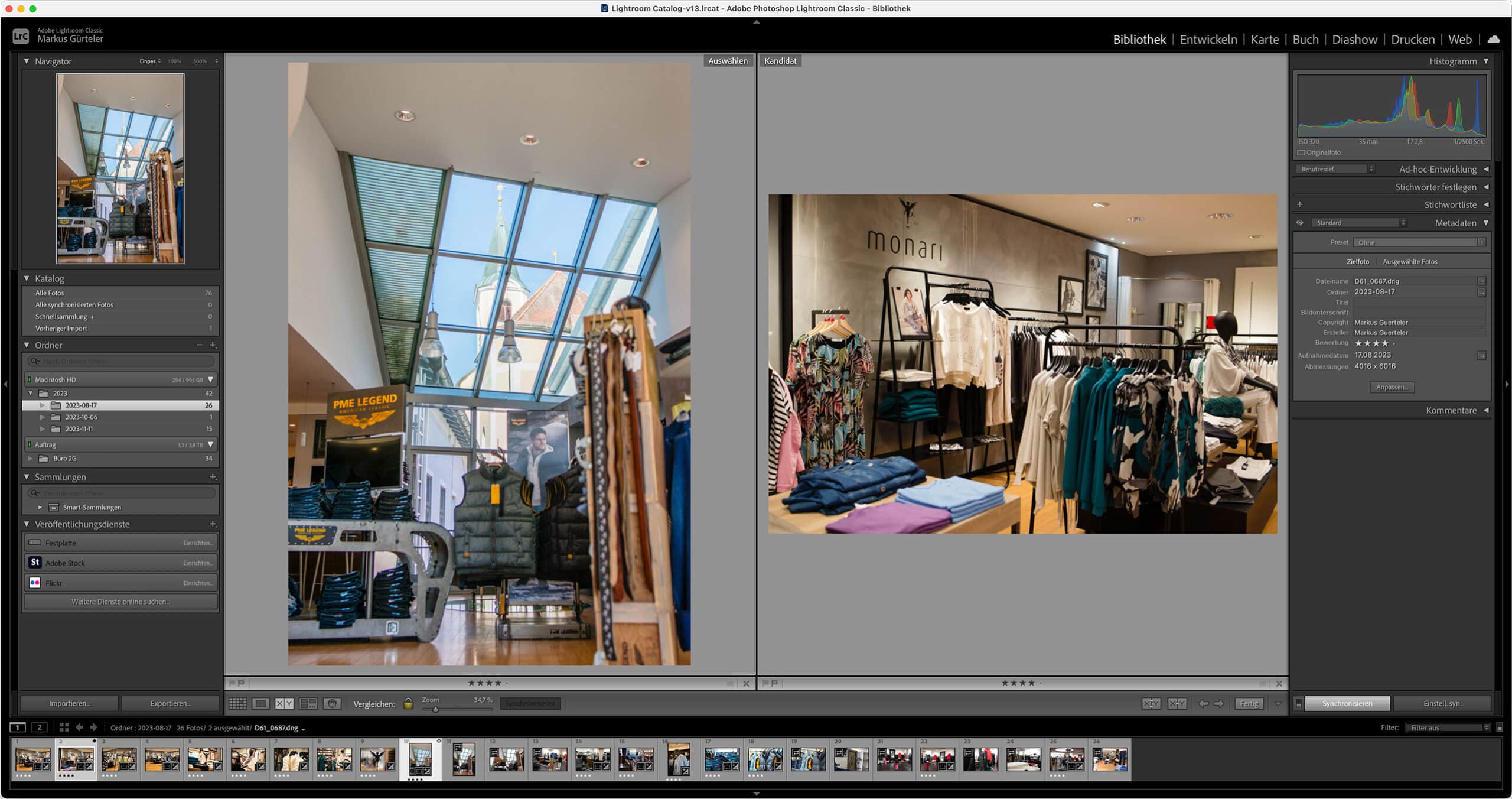The width and height of the screenshot is (1512, 799).
Task: Select the Grid view icon
Action: pyautogui.click(x=237, y=703)
